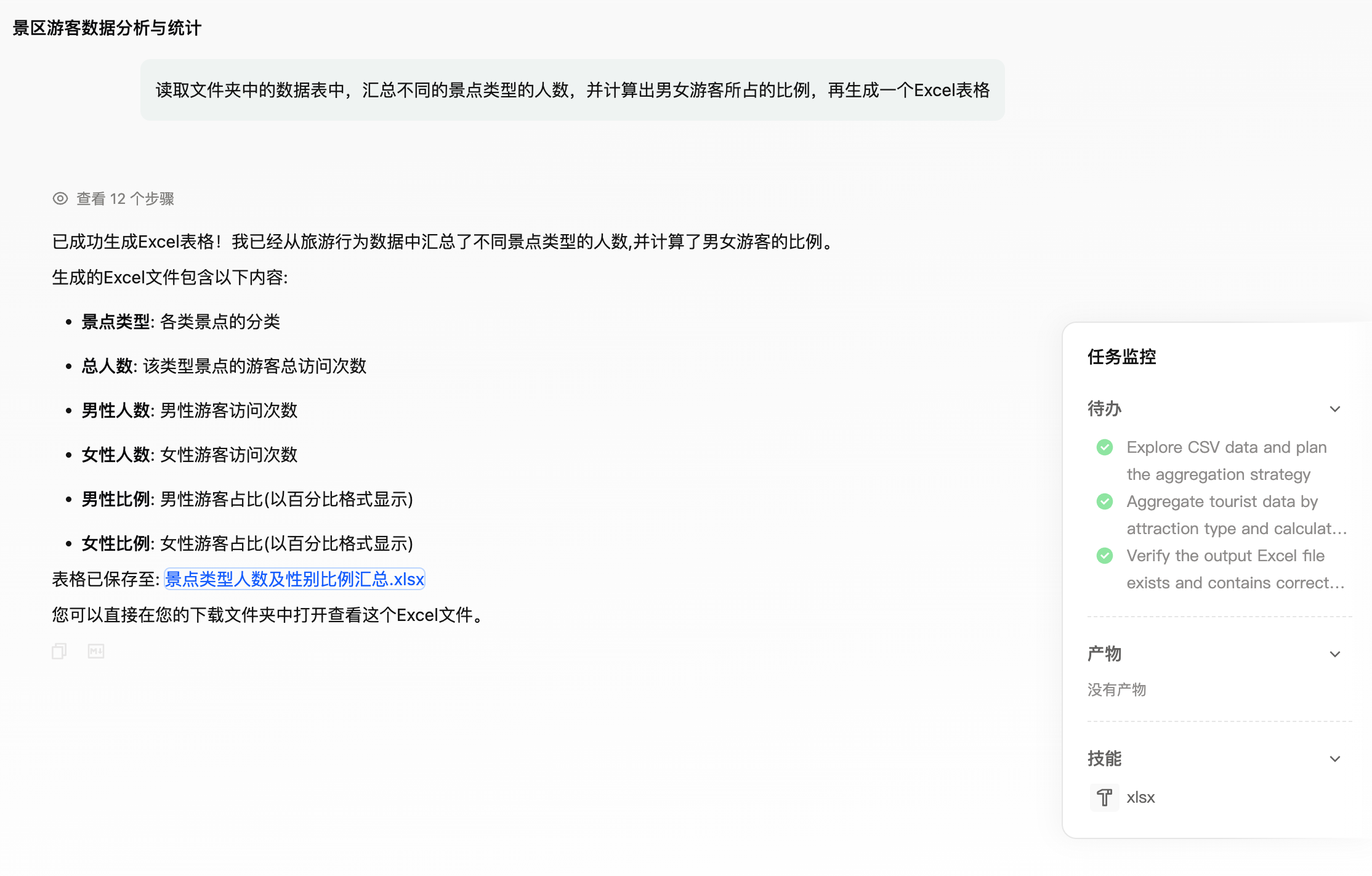Collapse the 技能 section
The width and height of the screenshot is (1372, 876).
(1335, 758)
